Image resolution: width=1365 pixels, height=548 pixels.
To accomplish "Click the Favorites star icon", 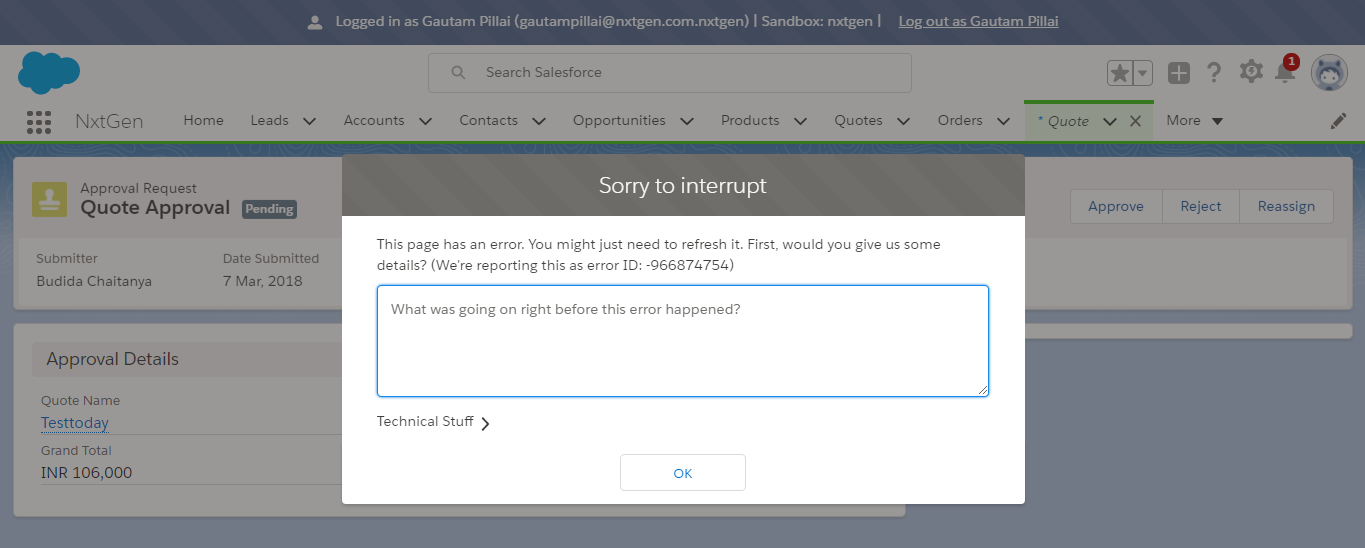I will [1120, 73].
